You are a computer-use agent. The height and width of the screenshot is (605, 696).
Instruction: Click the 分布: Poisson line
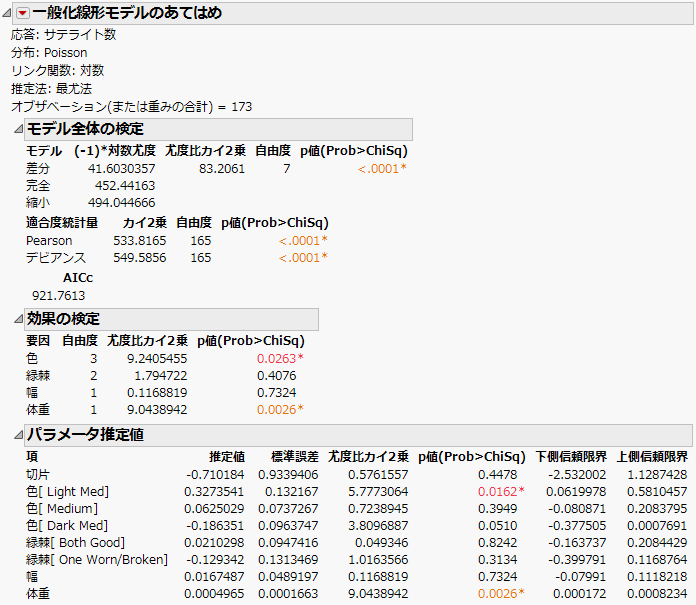click(49, 53)
